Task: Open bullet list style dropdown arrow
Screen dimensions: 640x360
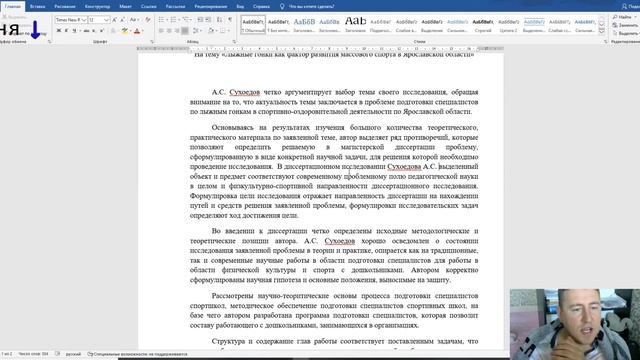Action: [167, 20]
